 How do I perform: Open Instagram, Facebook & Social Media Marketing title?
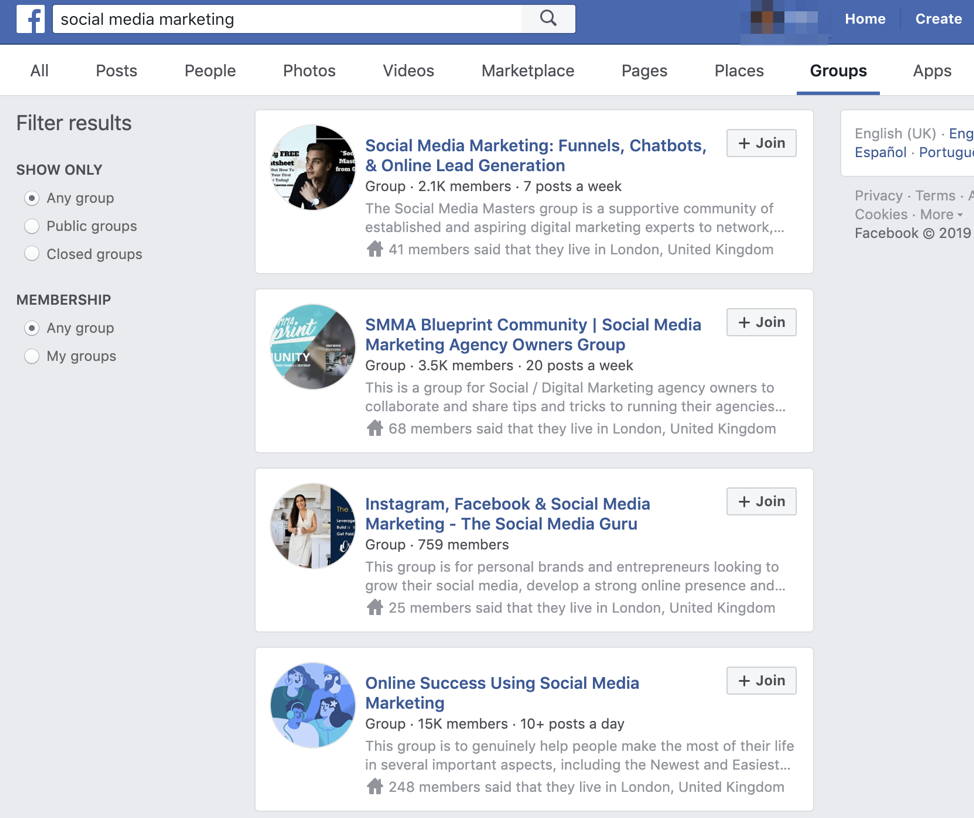pos(507,514)
